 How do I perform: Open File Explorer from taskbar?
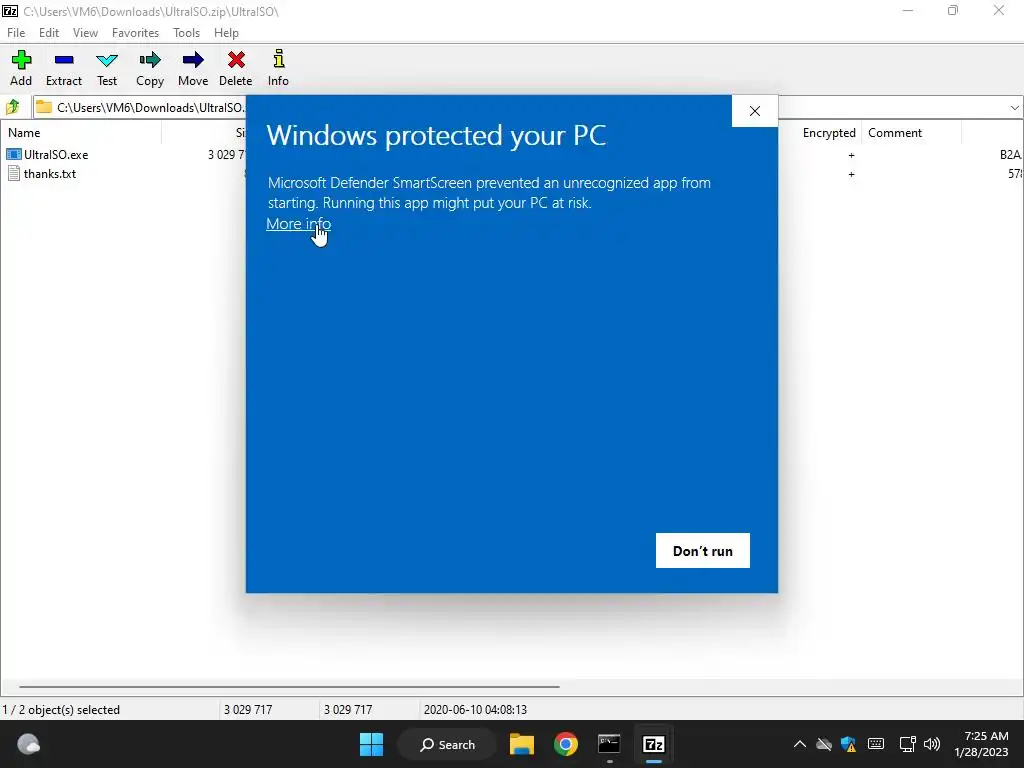pyautogui.click(x=522, y=744)
